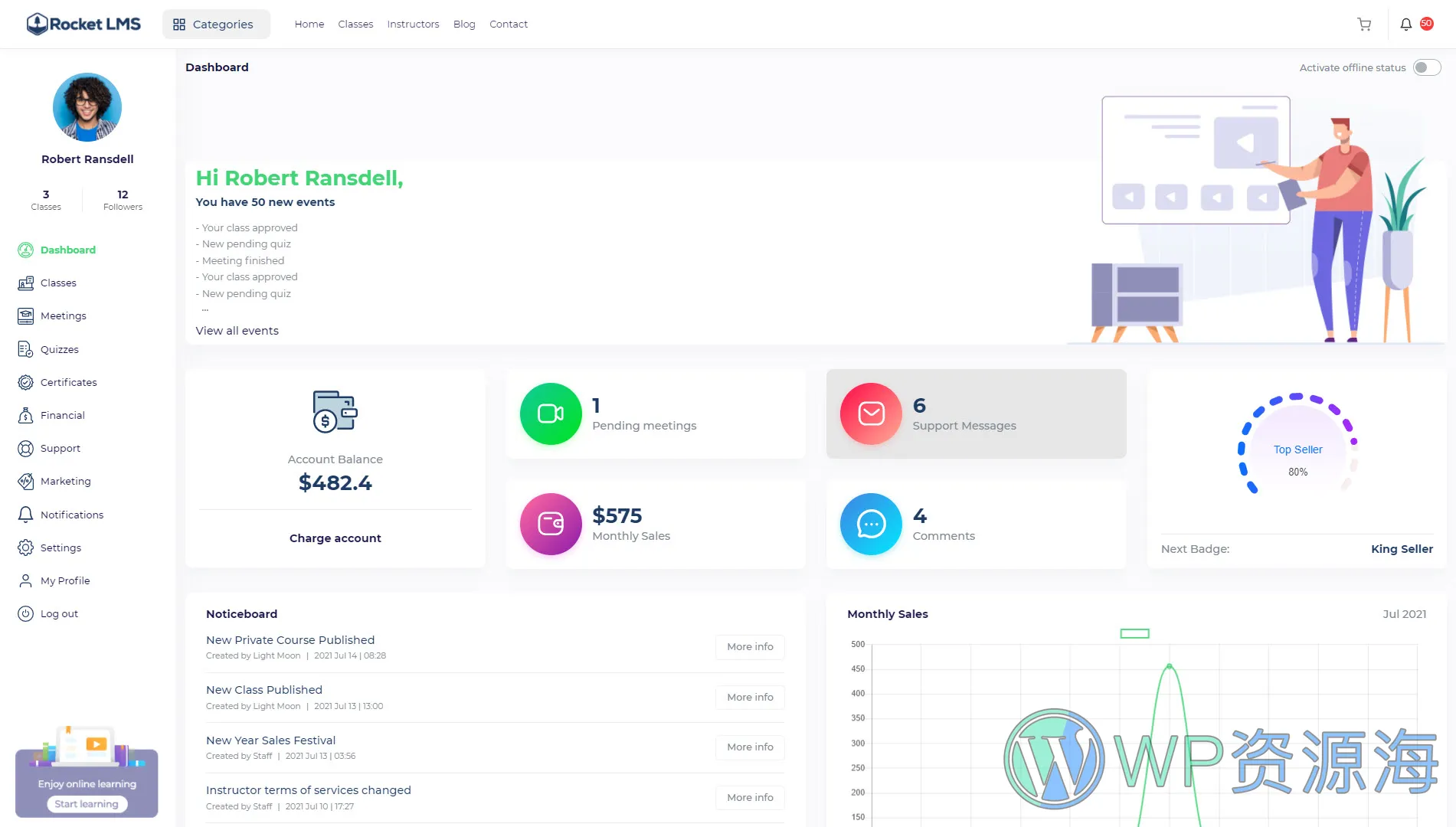Open the shopping cart icon
Screen dimensions: 1456x827
click(1364, 25)
